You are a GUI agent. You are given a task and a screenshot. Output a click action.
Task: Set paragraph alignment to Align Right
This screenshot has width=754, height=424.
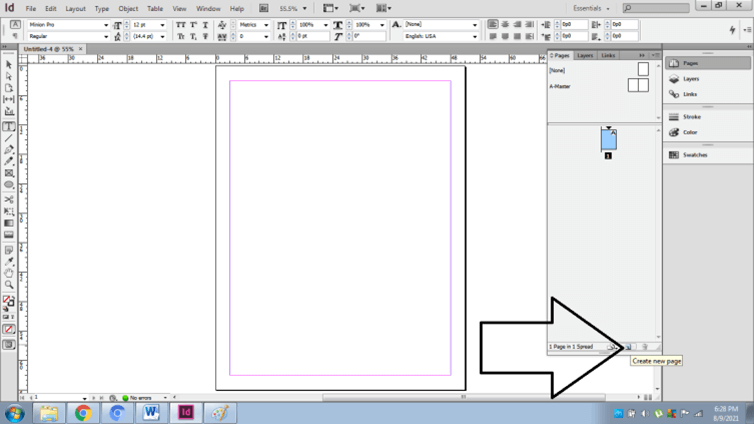pos(517,25)
